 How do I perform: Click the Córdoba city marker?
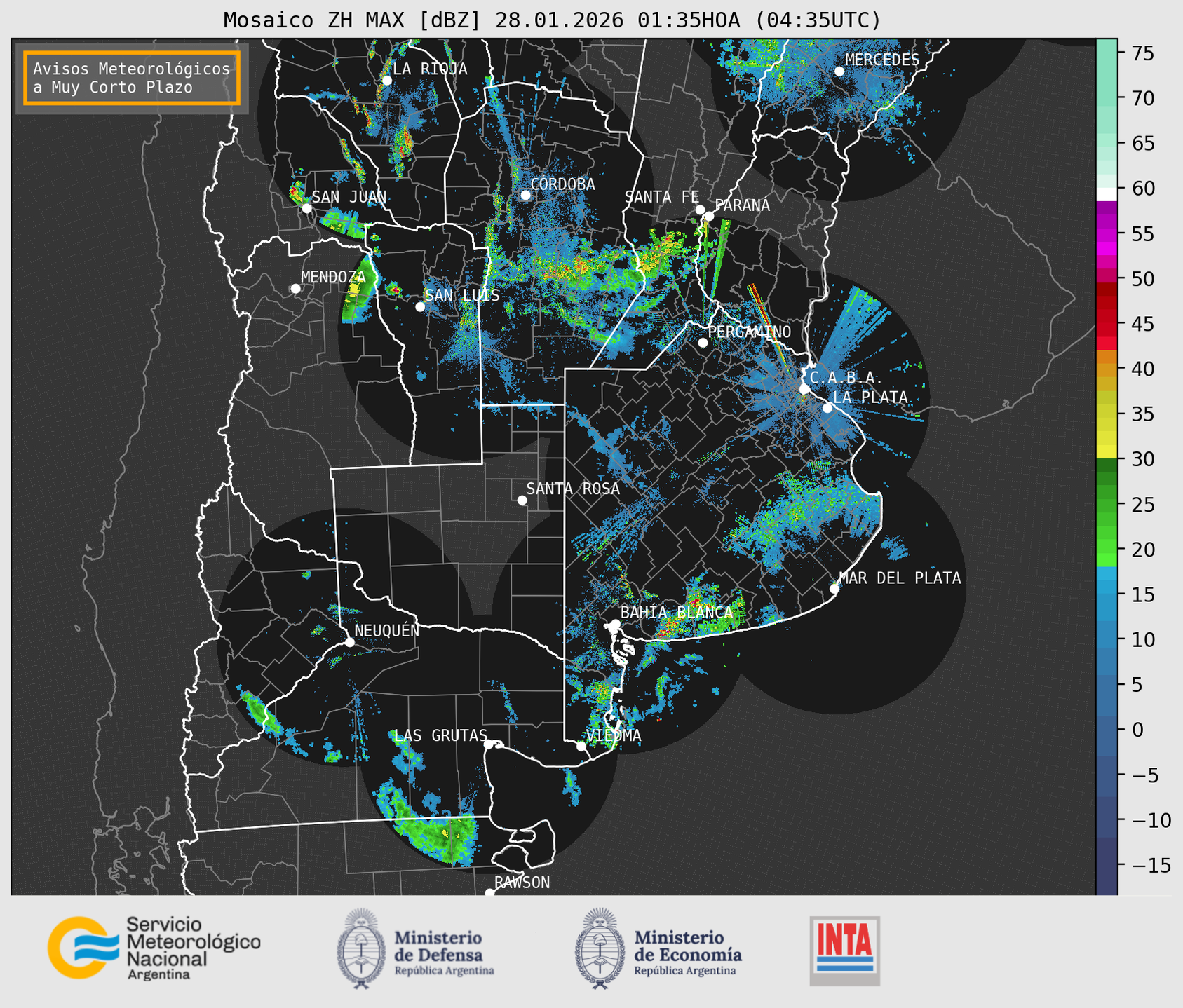[x=525, y=195]
